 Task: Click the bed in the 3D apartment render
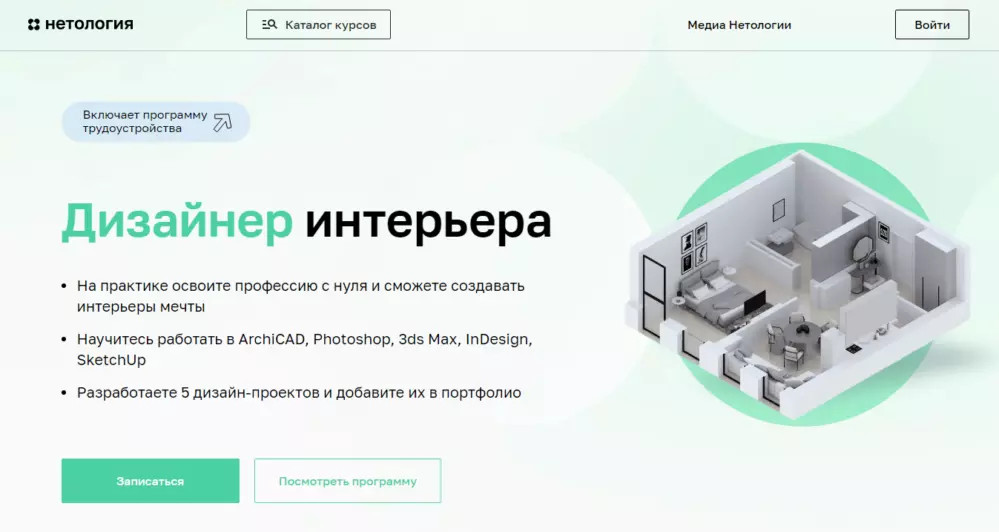716,291
